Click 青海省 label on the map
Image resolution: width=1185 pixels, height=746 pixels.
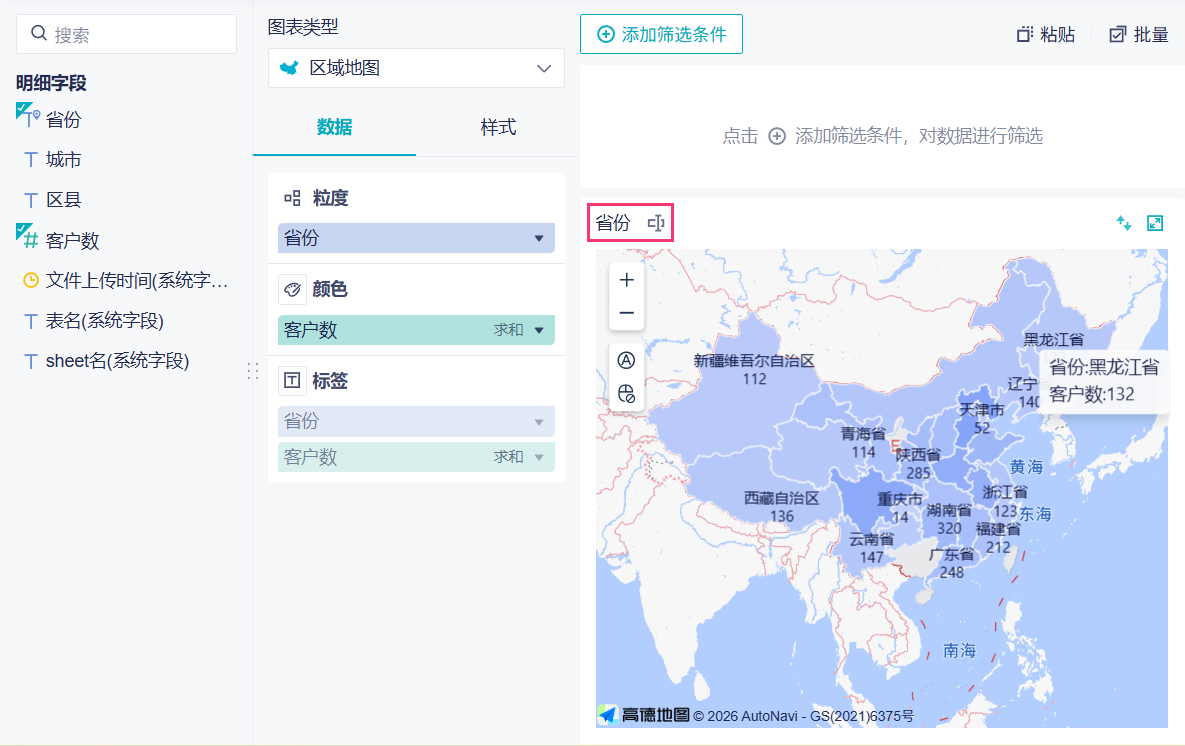click(x=863, y=434)
